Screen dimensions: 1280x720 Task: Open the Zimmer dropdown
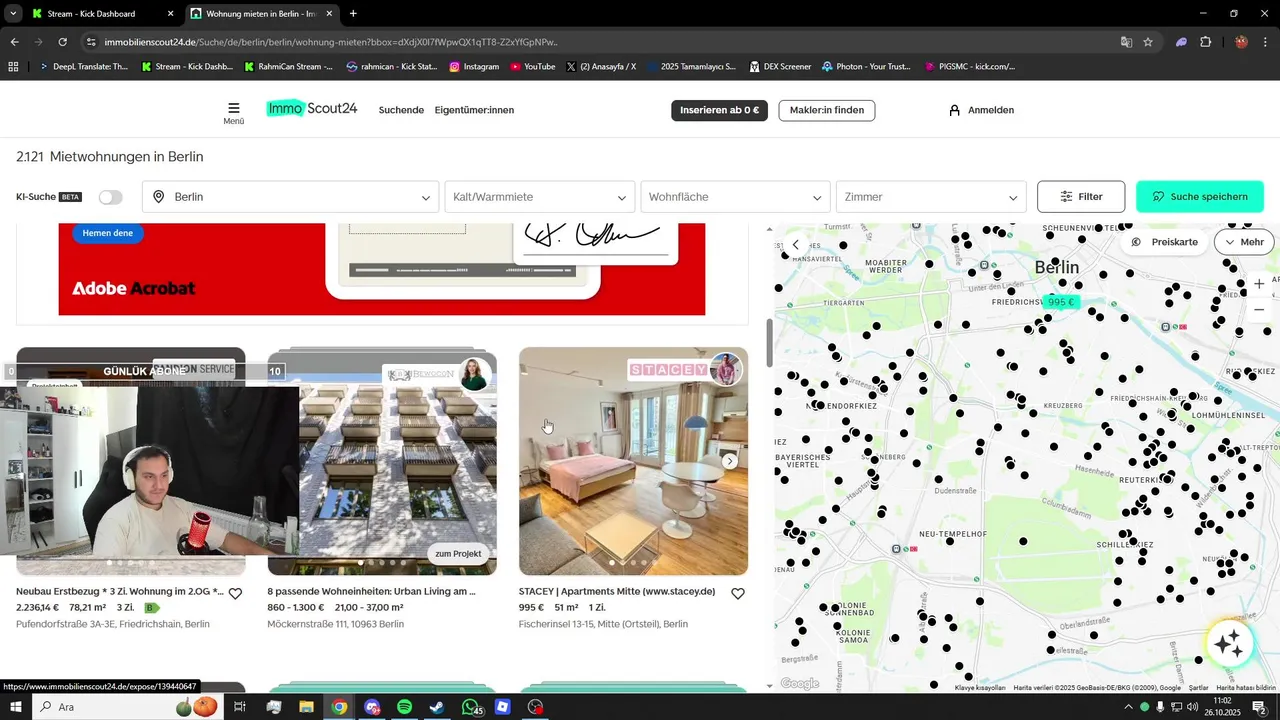(931, 197)
